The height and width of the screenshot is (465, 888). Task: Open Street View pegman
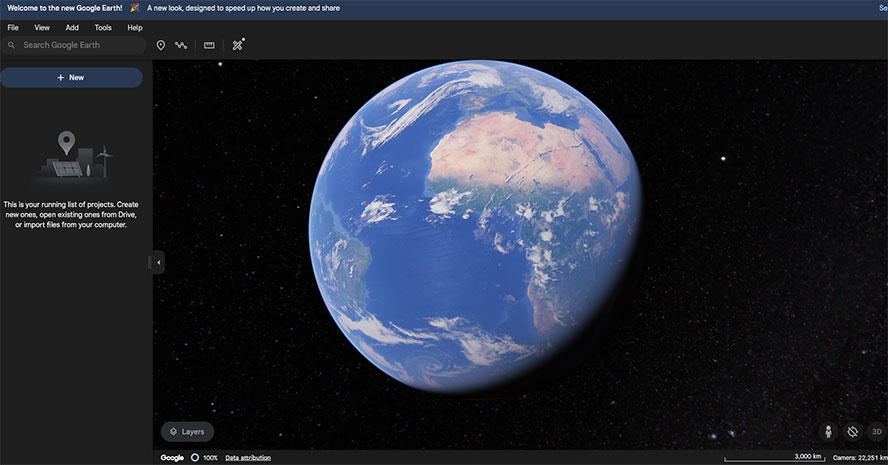coord(828,432)
